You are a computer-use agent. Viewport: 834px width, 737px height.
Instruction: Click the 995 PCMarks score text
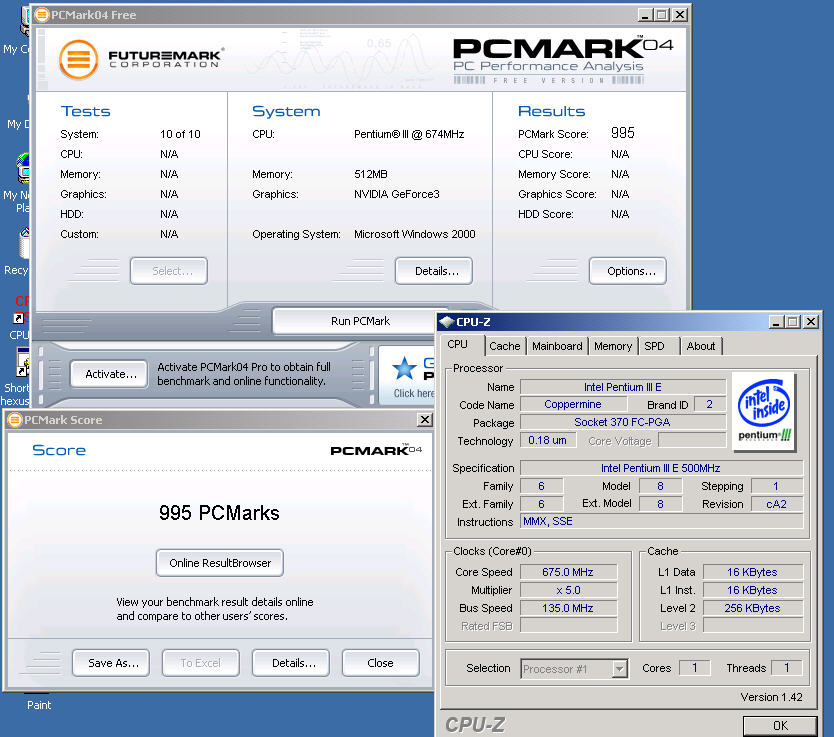(219, 513)
